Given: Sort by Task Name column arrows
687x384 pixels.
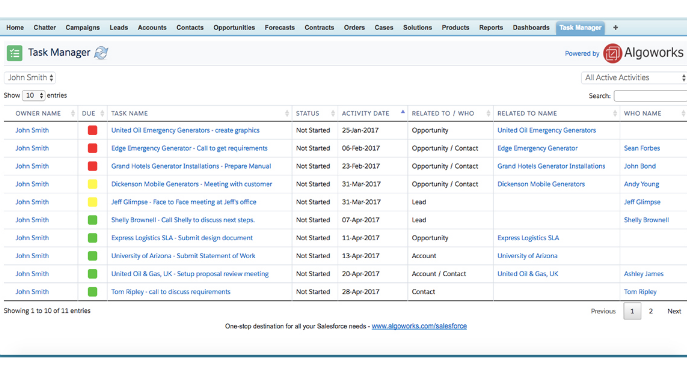Looking at the screenshot, I should 287,114.
